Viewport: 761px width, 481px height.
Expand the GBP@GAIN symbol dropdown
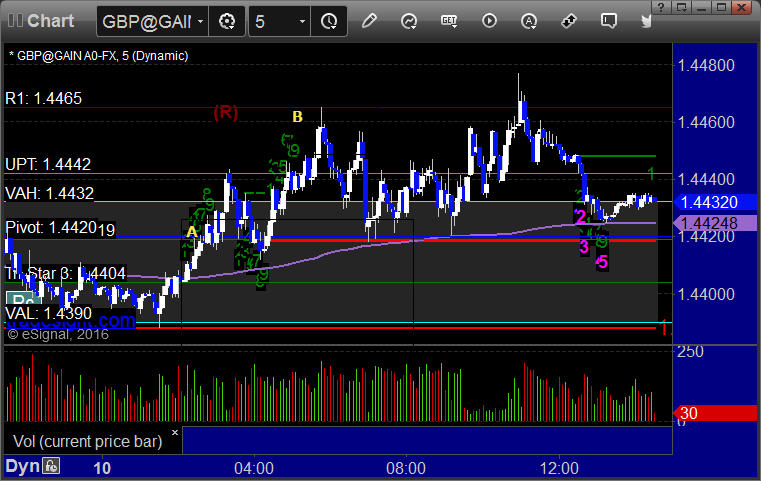200,21
